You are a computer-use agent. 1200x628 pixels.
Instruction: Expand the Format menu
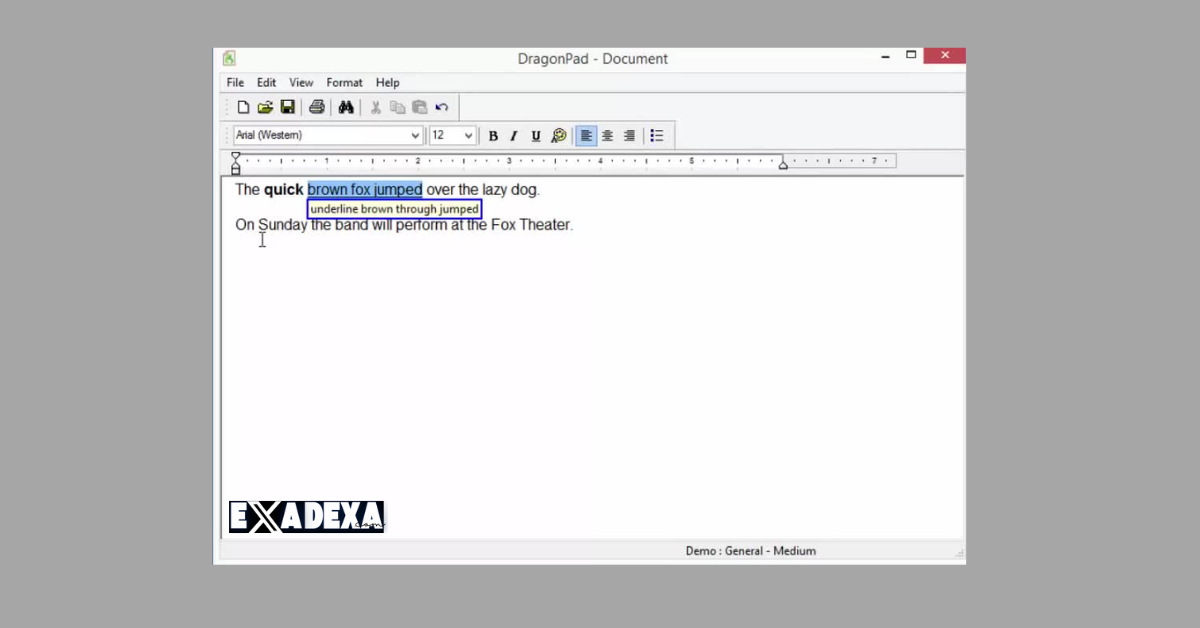[x=344, y=82]
